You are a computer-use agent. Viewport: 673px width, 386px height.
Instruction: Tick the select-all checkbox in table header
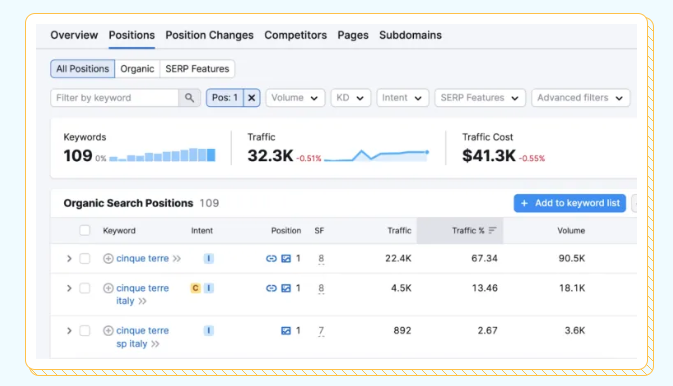coord(85,231)
